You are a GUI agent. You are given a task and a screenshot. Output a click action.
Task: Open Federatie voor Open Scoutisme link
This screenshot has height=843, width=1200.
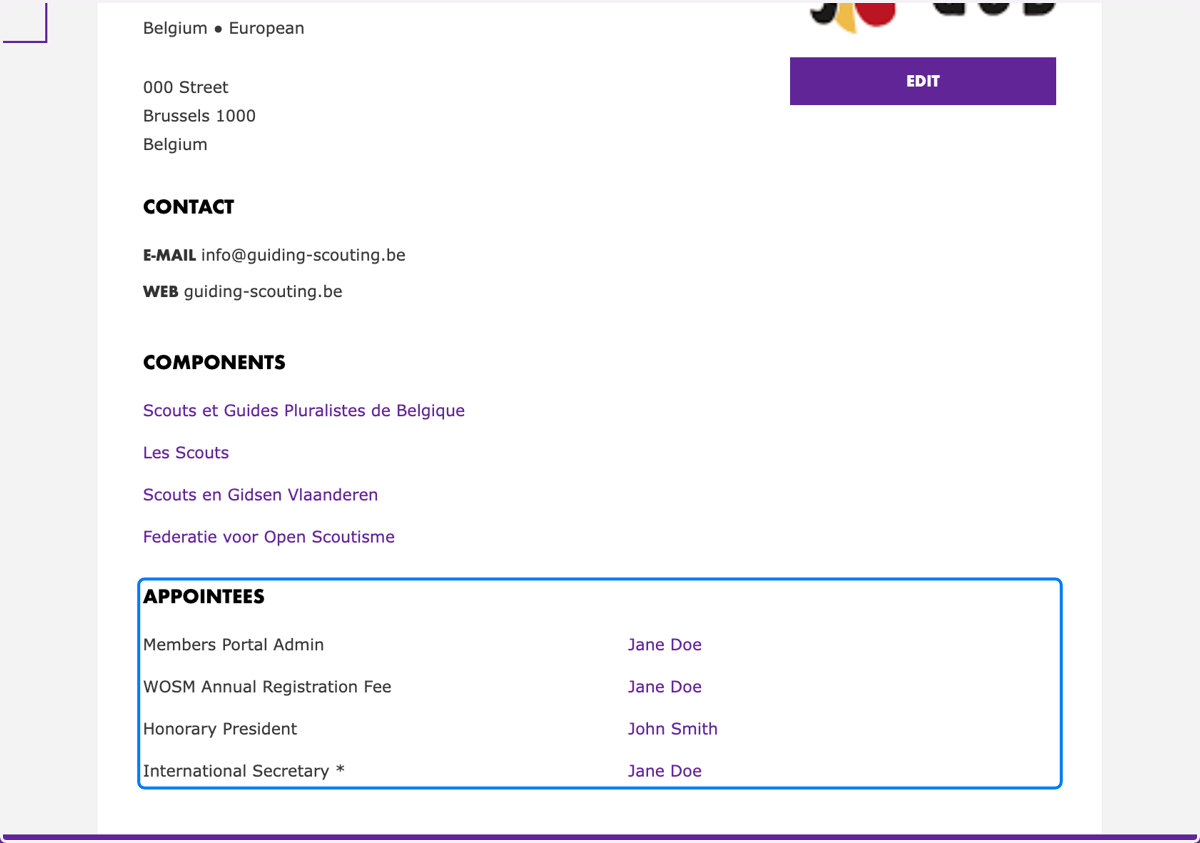coord(269,537)
